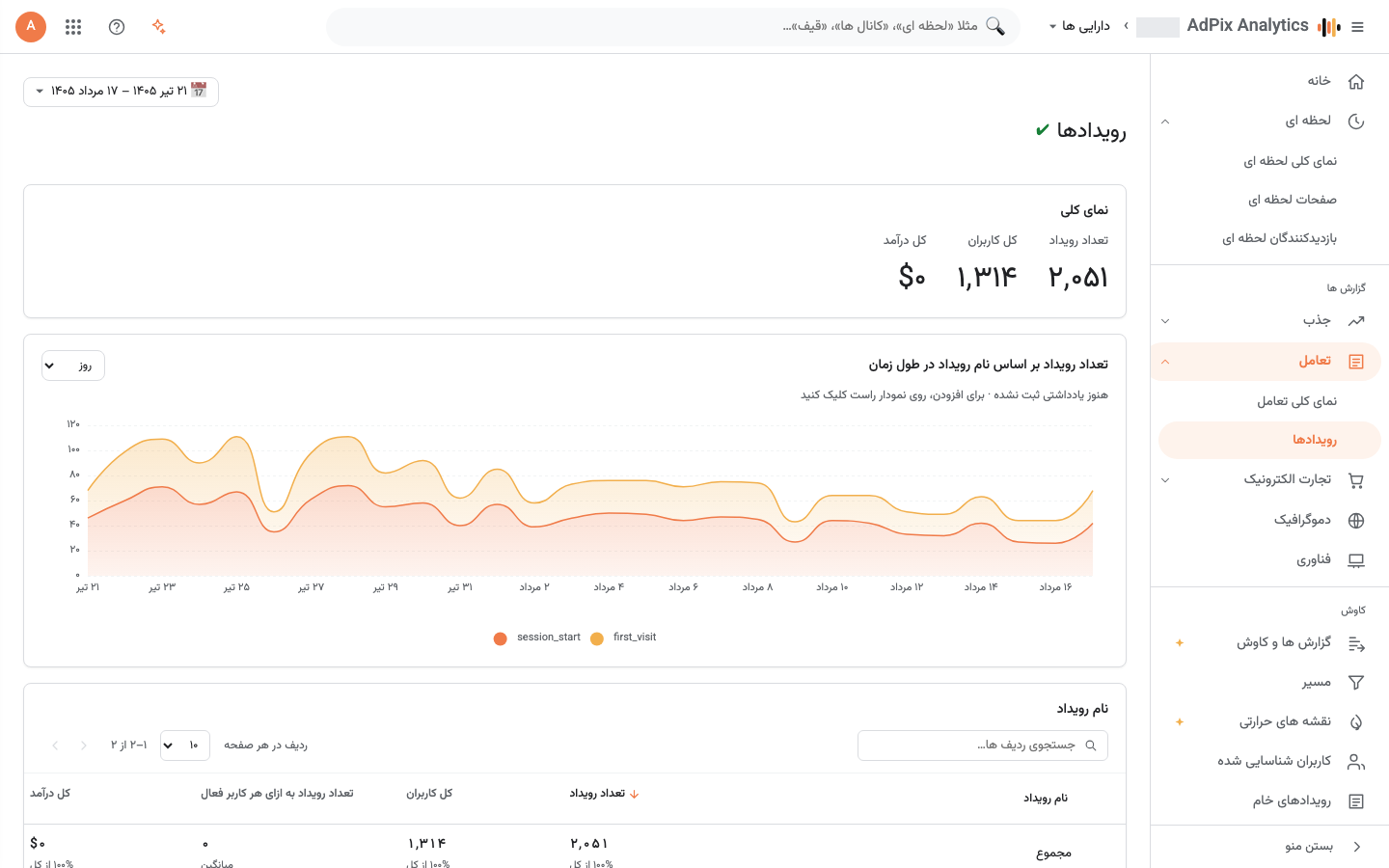Collapse the لحظه ای sidebar section
The height and width of the screenshot is (868, 1389).
pyautogui.click(x=1165, y=122)
